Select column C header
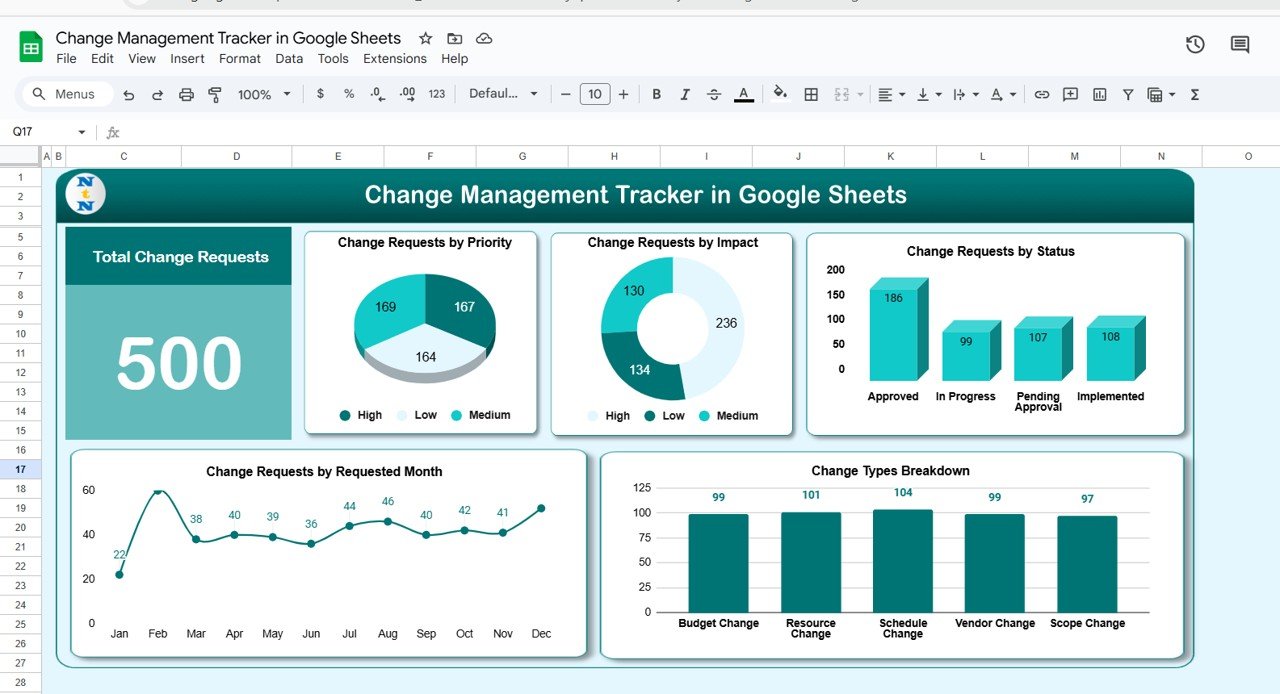 123,156
